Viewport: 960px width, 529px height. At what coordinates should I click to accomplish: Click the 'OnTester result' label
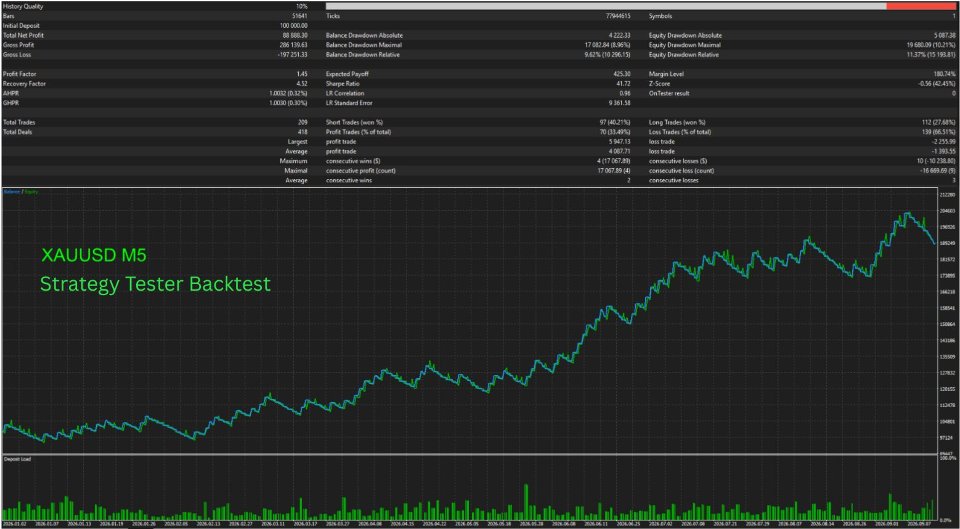click(x=669, y=94)
